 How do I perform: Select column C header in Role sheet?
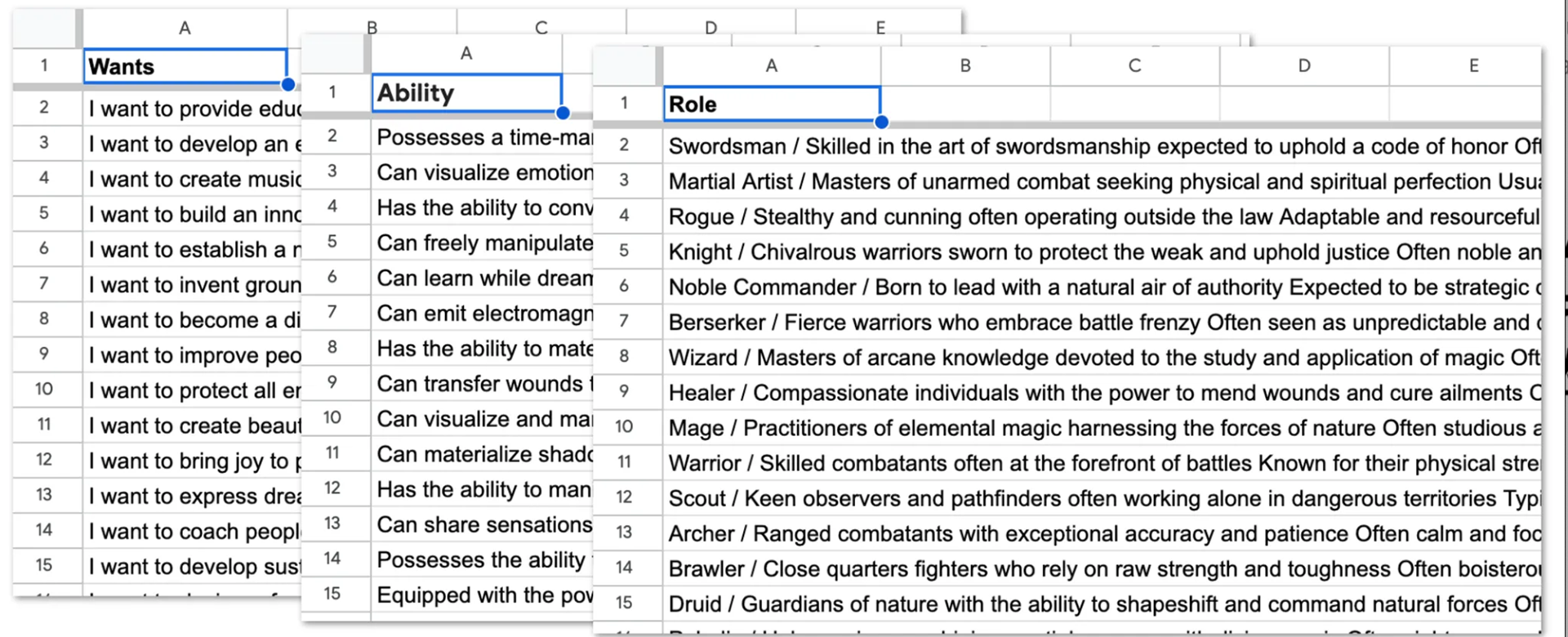[x=1135, y=66]
